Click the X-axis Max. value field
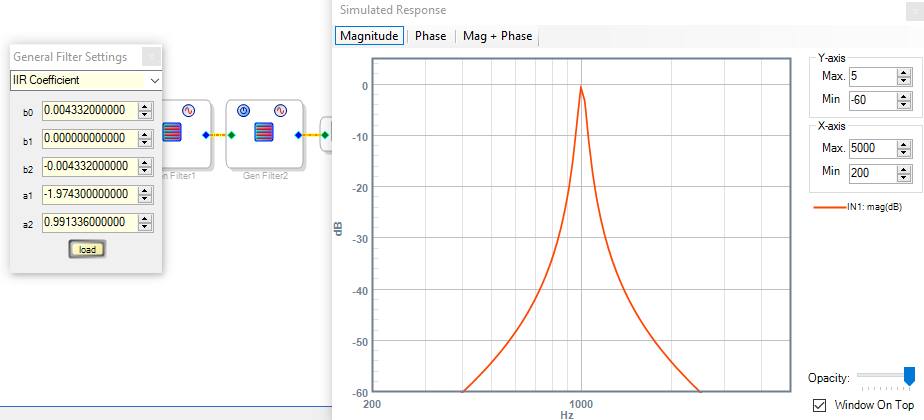The image size is (924, 420). (x=872, y=148)
